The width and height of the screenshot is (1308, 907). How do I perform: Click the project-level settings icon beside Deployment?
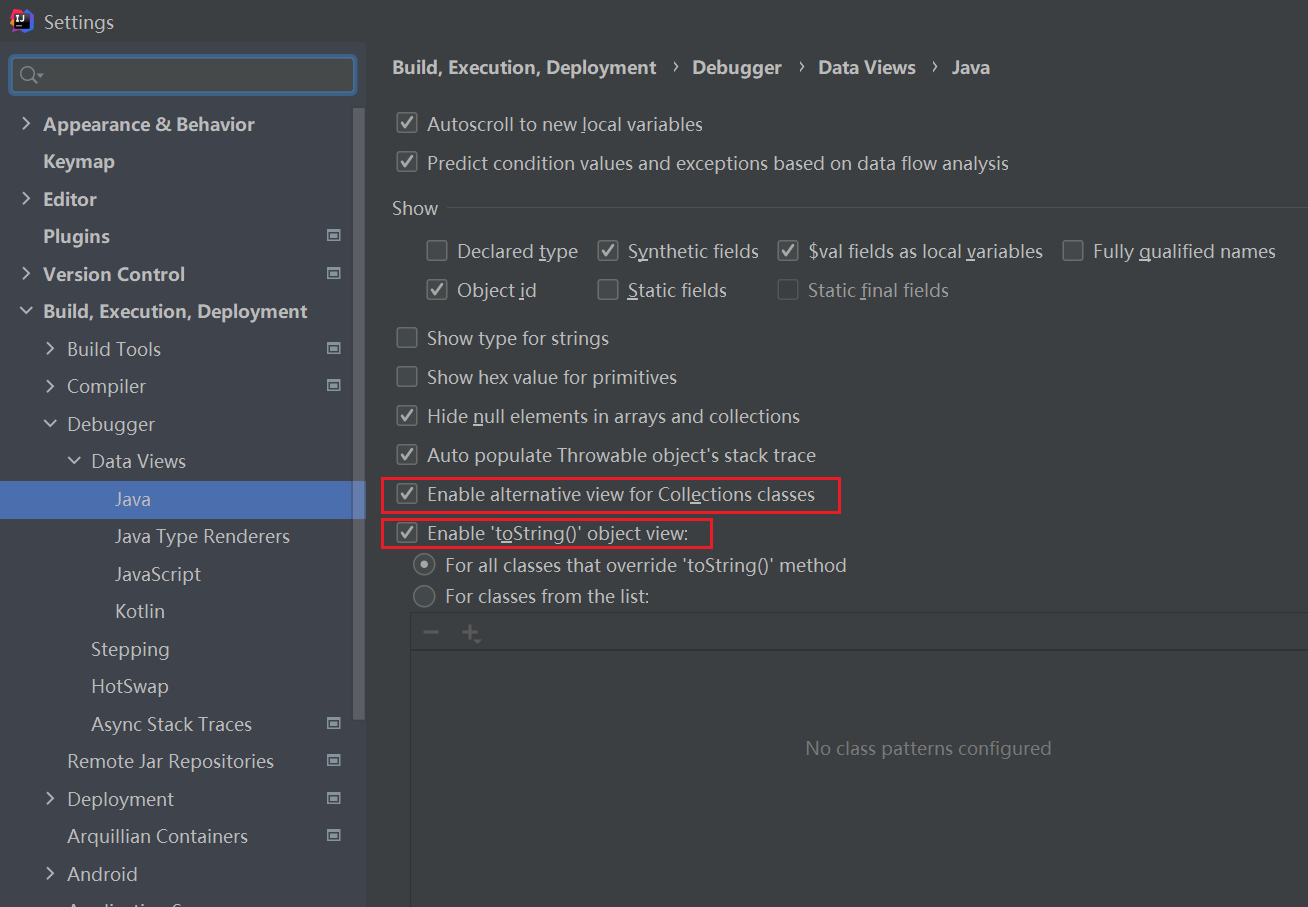(334, 798)
